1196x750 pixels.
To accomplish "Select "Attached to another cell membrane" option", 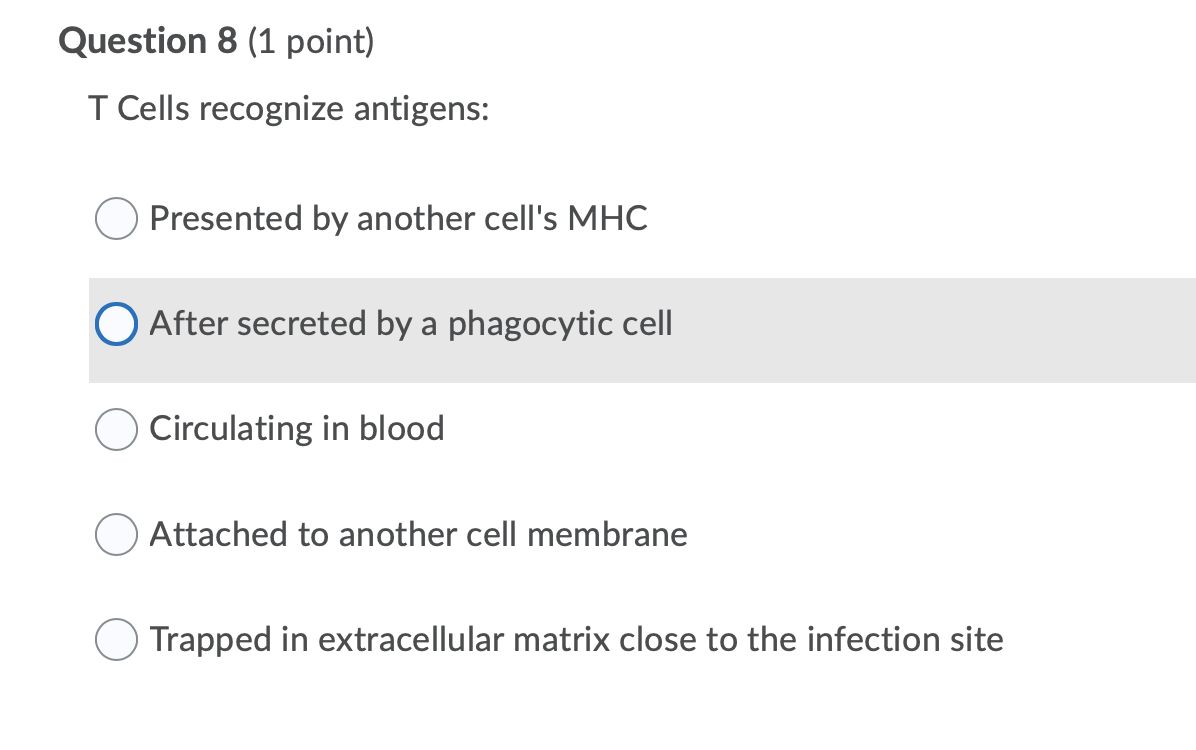I will pyautogui.click(x=116, y=535).
